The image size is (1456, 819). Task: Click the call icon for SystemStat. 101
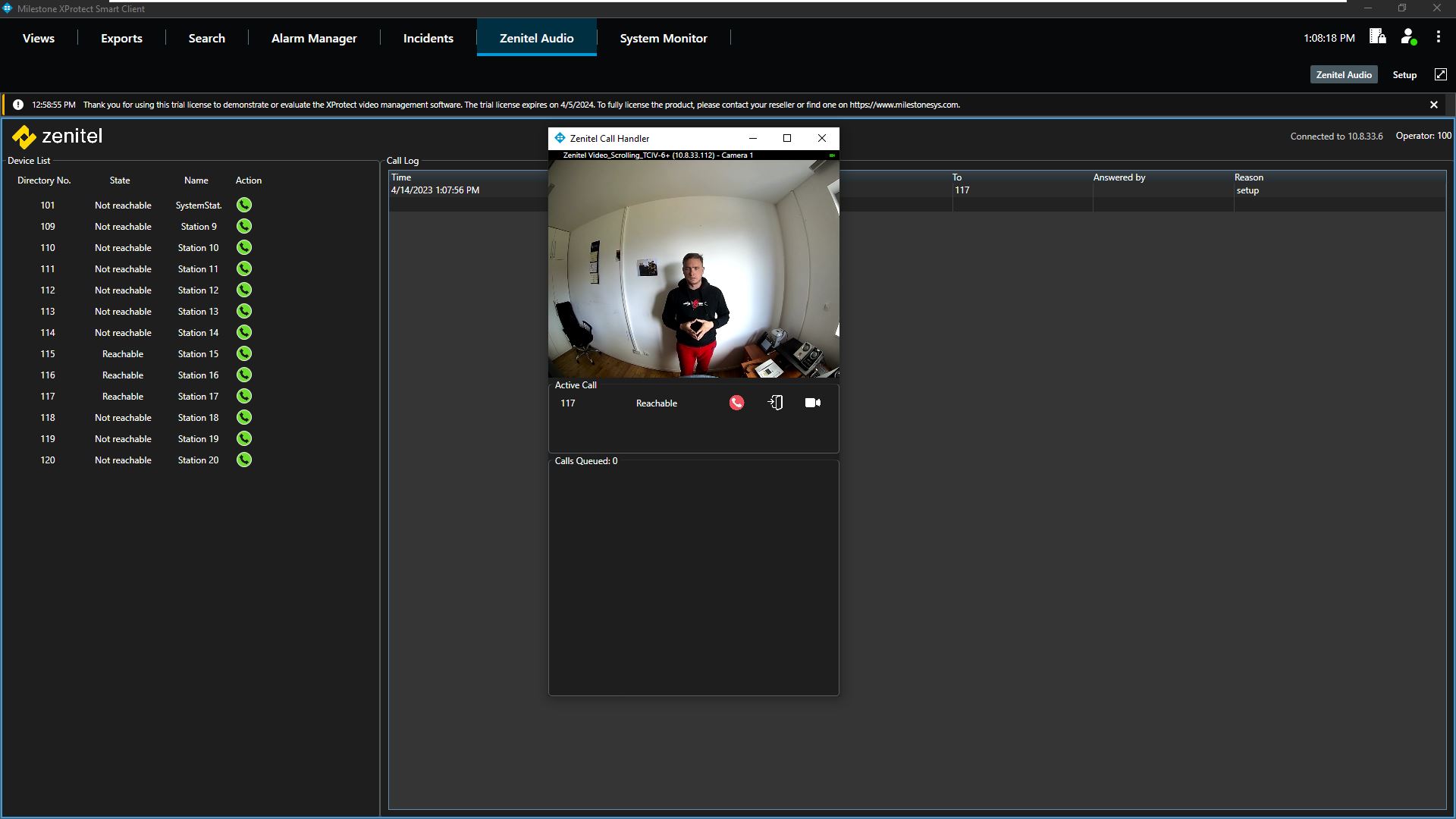[243, 206]
